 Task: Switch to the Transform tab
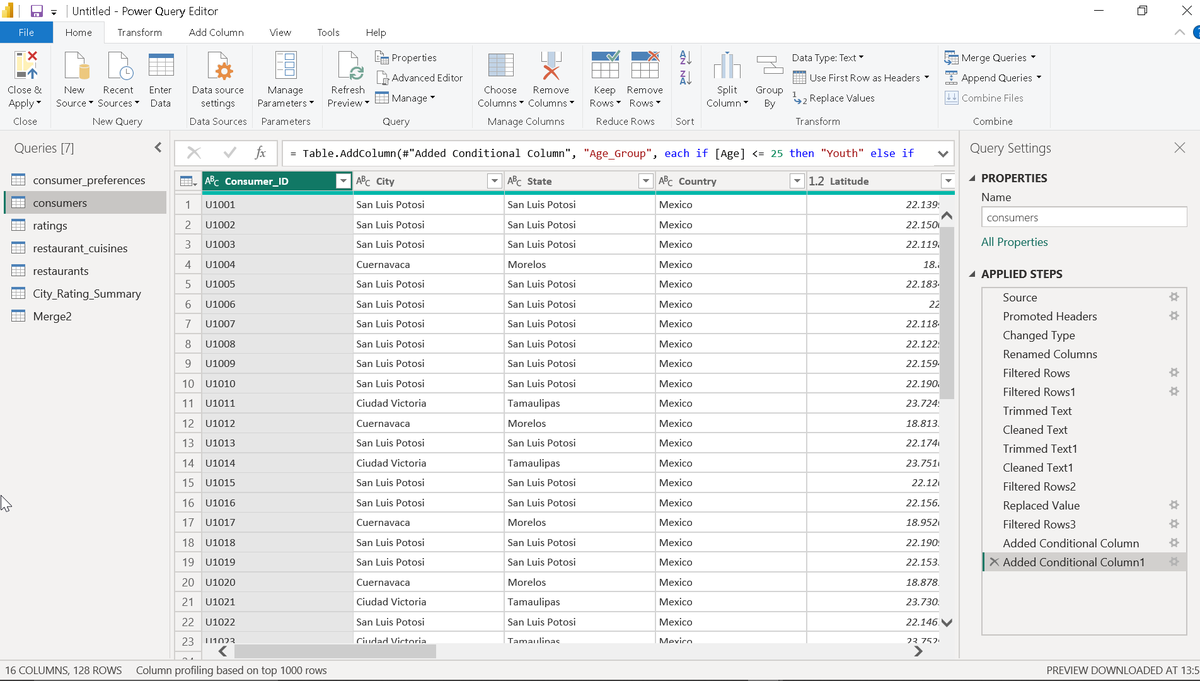139,32
